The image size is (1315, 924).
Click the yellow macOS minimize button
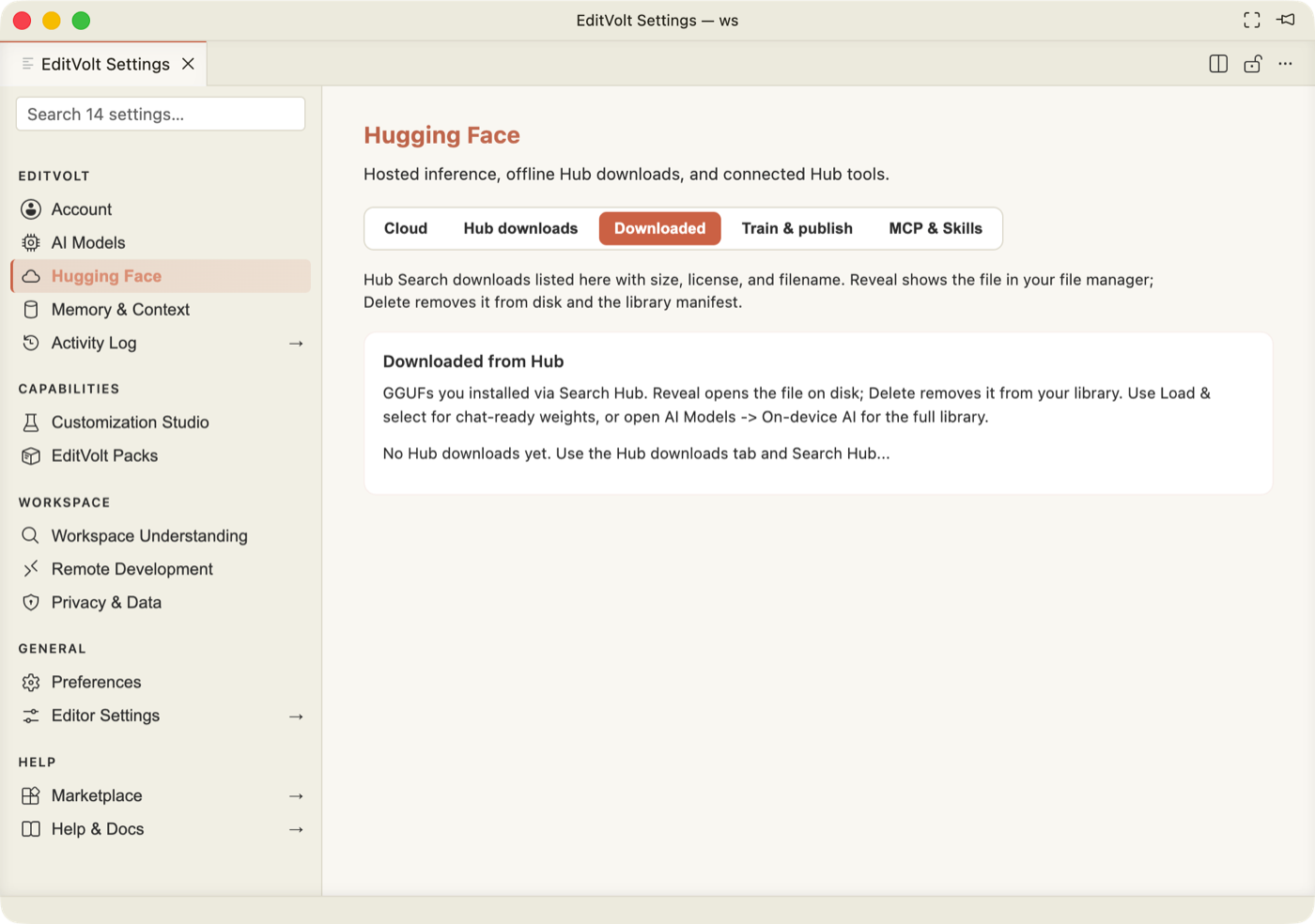(x=52, y=20)
